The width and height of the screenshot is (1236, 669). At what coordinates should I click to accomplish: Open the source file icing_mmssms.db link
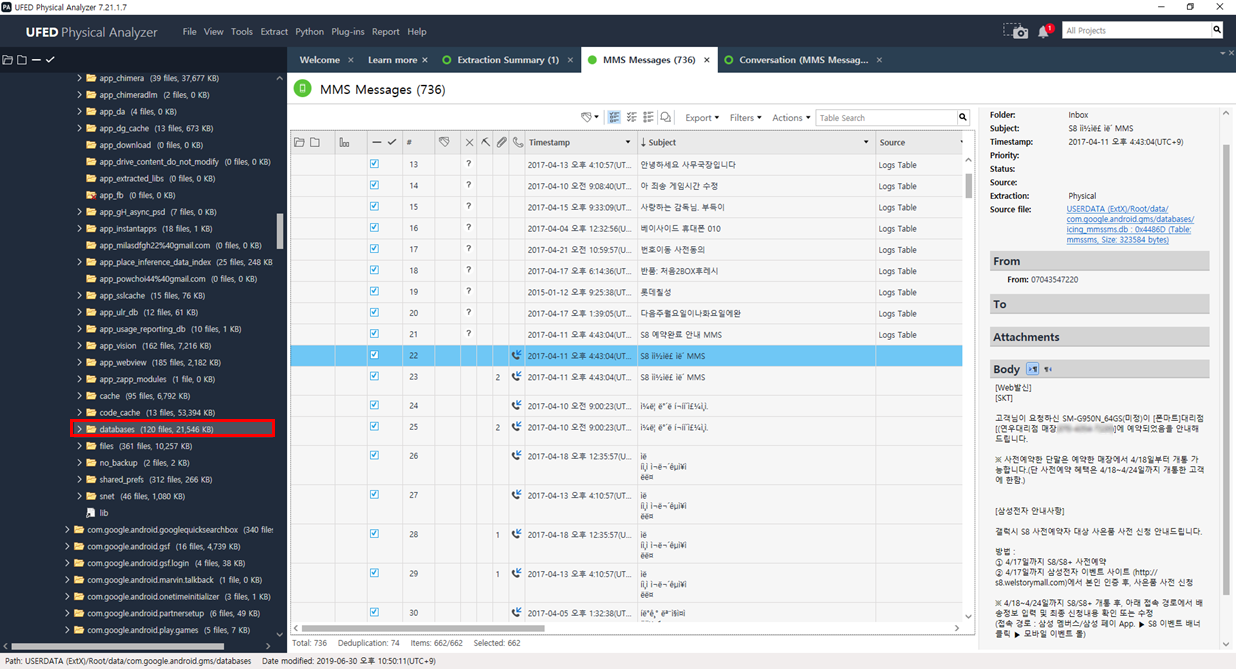(x=1130, y=224)
